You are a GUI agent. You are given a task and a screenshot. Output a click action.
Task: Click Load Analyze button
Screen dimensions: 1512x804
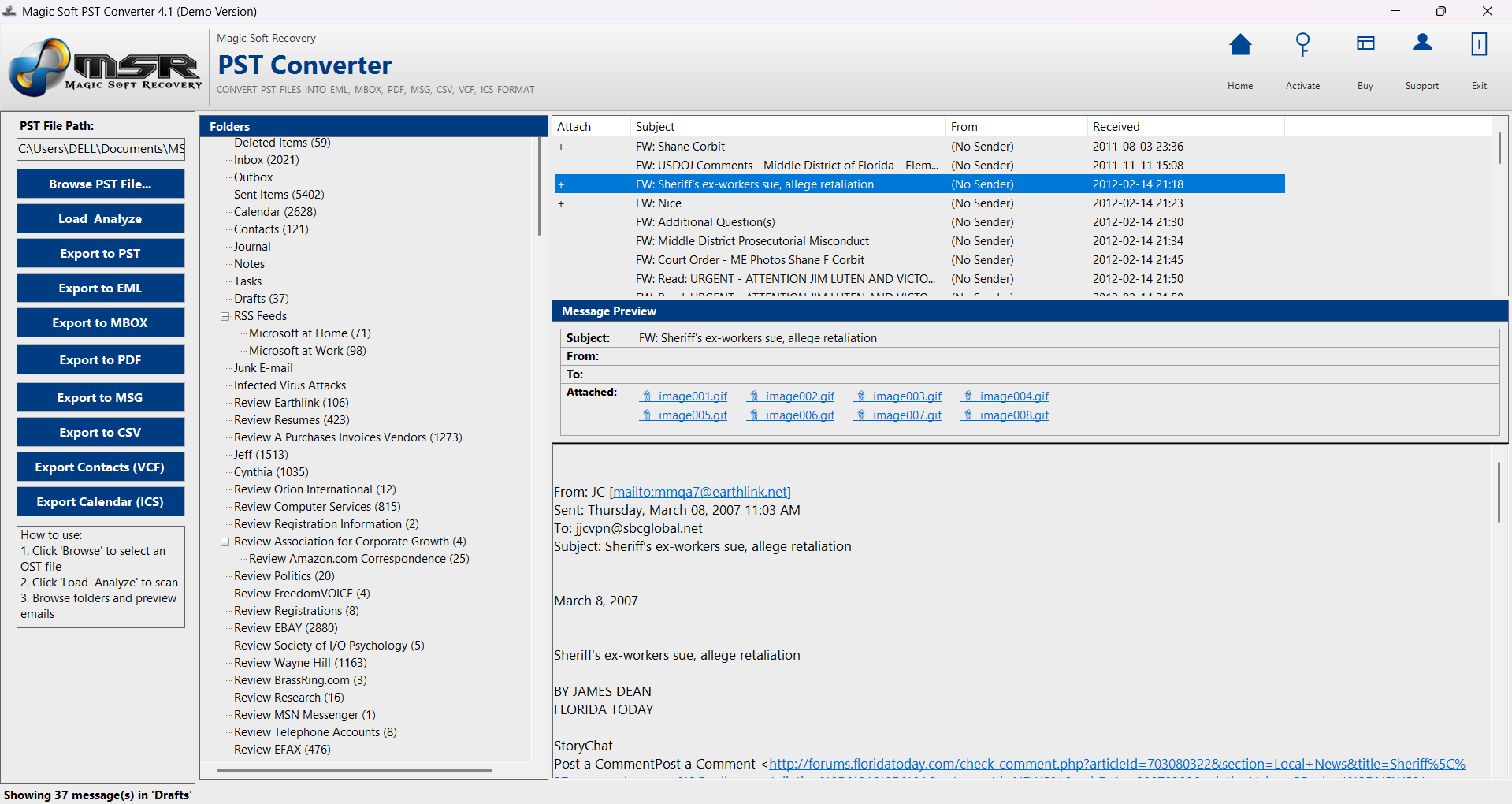(x=101, y=218)
